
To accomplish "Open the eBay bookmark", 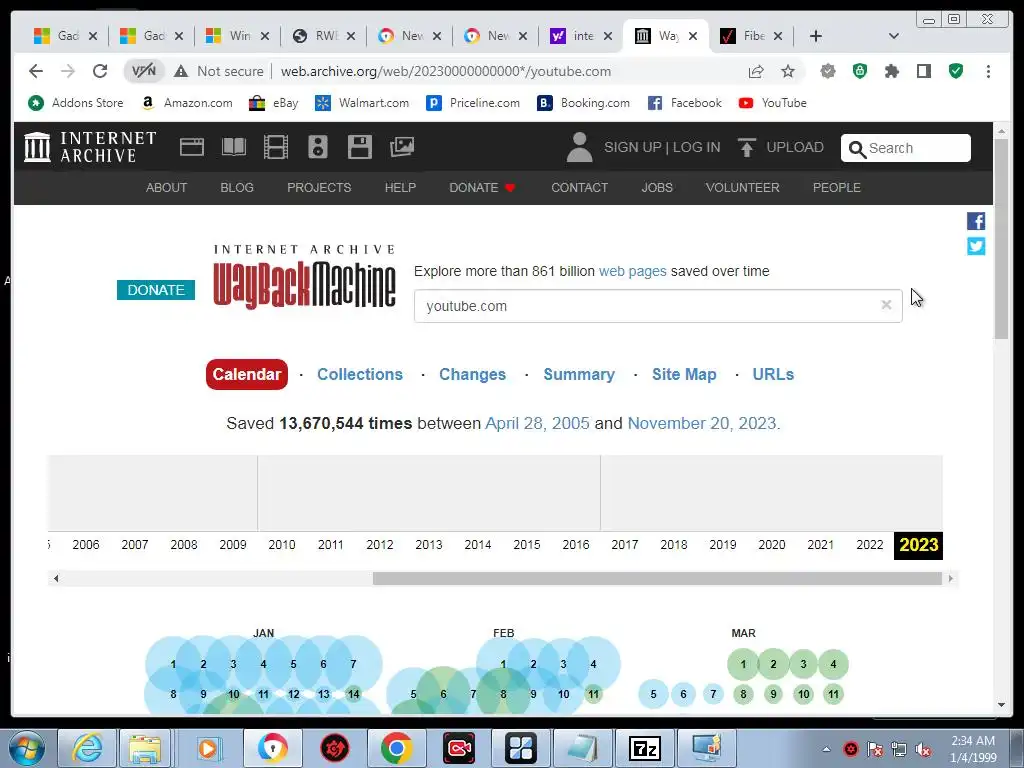I will click(274, 103).
